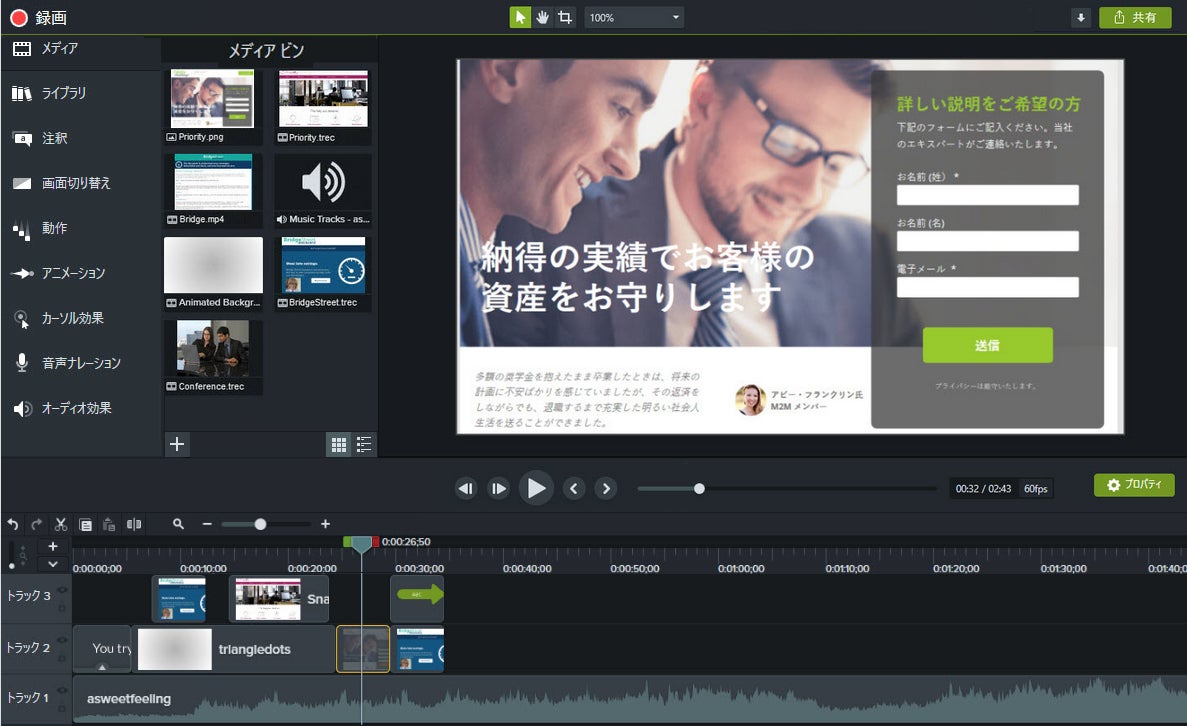Toggle visibility eye of トラック 1

[62, 690]
